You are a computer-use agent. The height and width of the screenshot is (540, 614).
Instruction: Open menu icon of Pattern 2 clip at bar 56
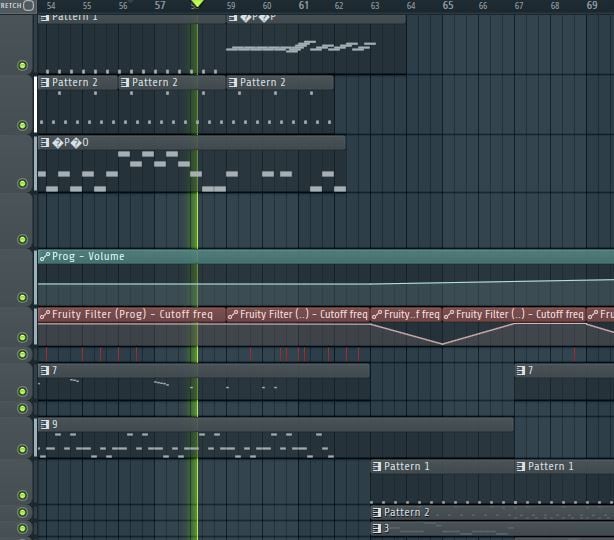(x=125, y=82)
